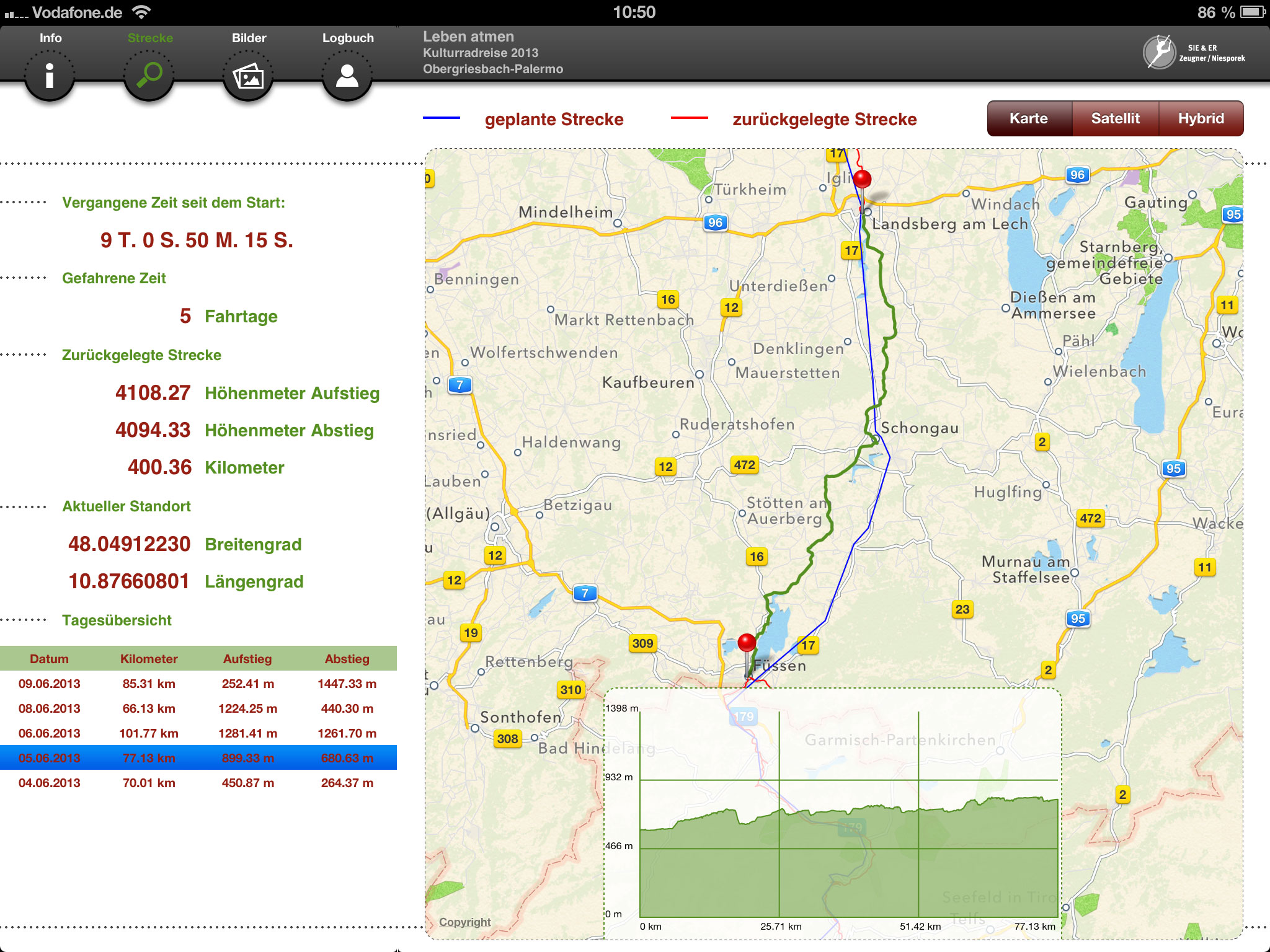1270x952 pixels.
Task: Tap the zurückgelegte Strecke legend label
Action: pyautogui.click(x=824, y=119)
